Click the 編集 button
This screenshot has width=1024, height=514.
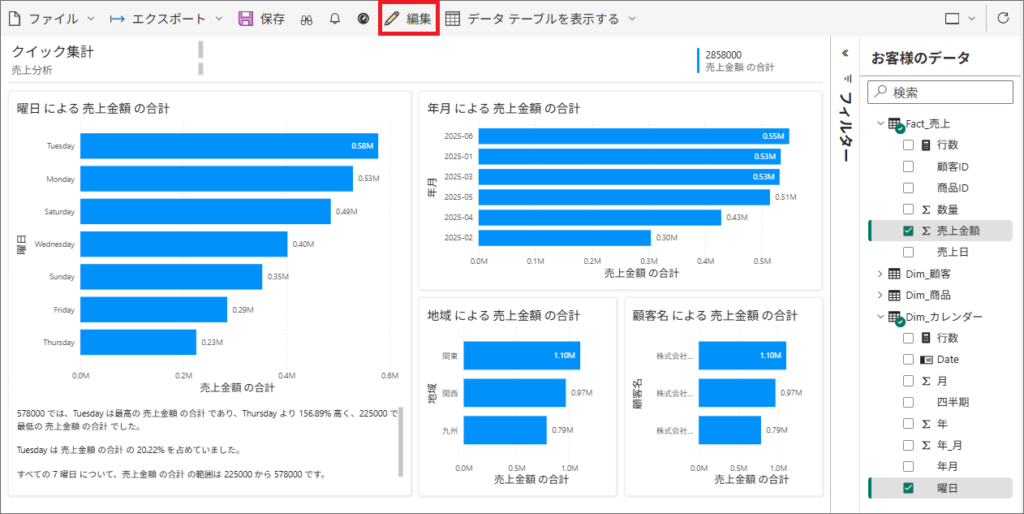pyautogui.click(x=409, y=19)
